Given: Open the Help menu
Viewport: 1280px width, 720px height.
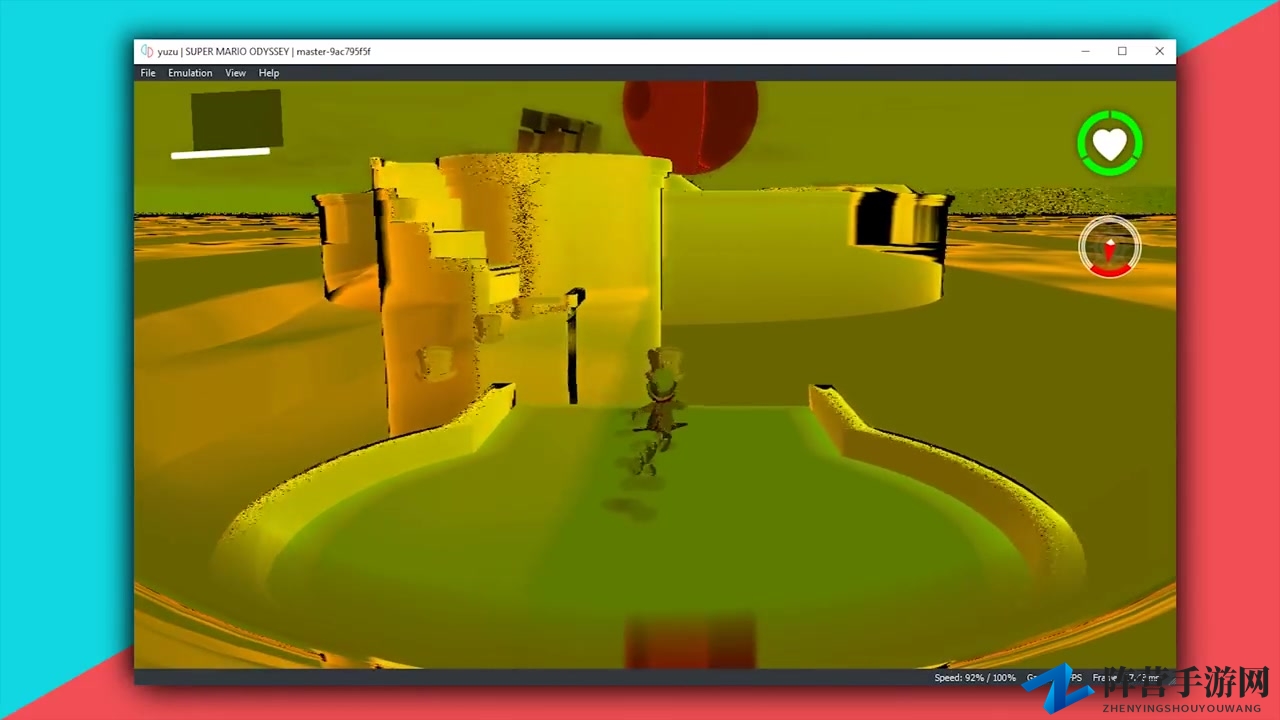Looking at the screenshot, I should click(269, 73).
